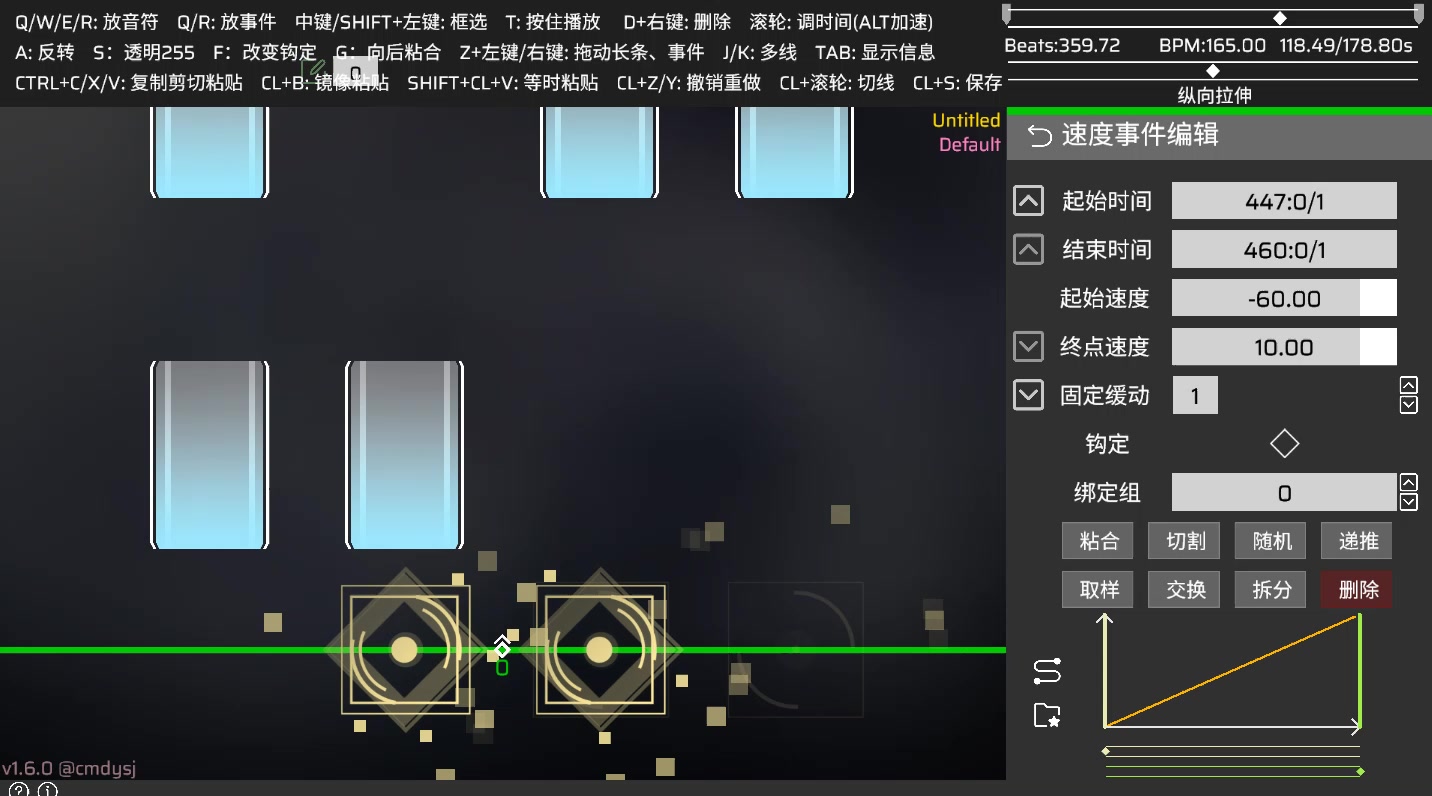Collapse the 结束时间 chevron

coord(1028,249)
